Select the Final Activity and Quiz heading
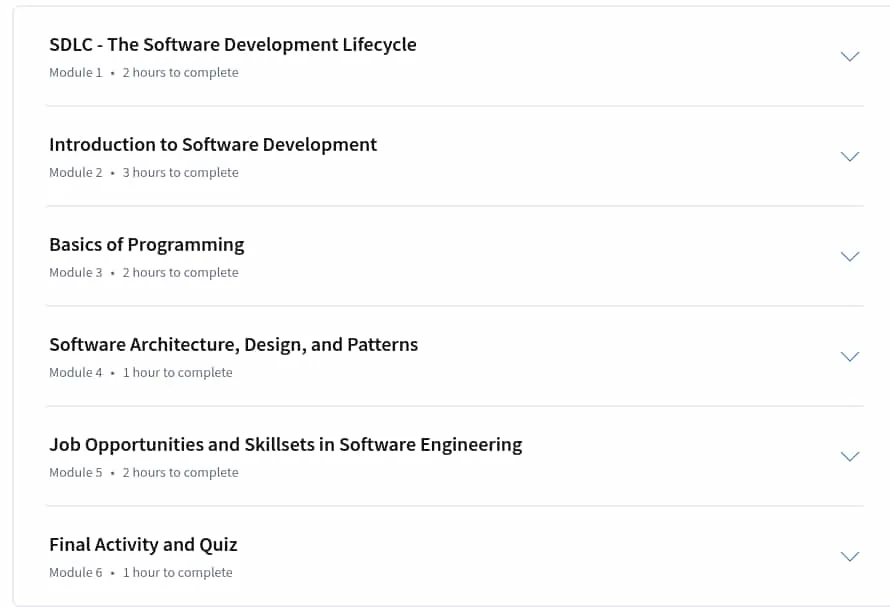This screenshot has height=607, width=890. tap(143, 545)
